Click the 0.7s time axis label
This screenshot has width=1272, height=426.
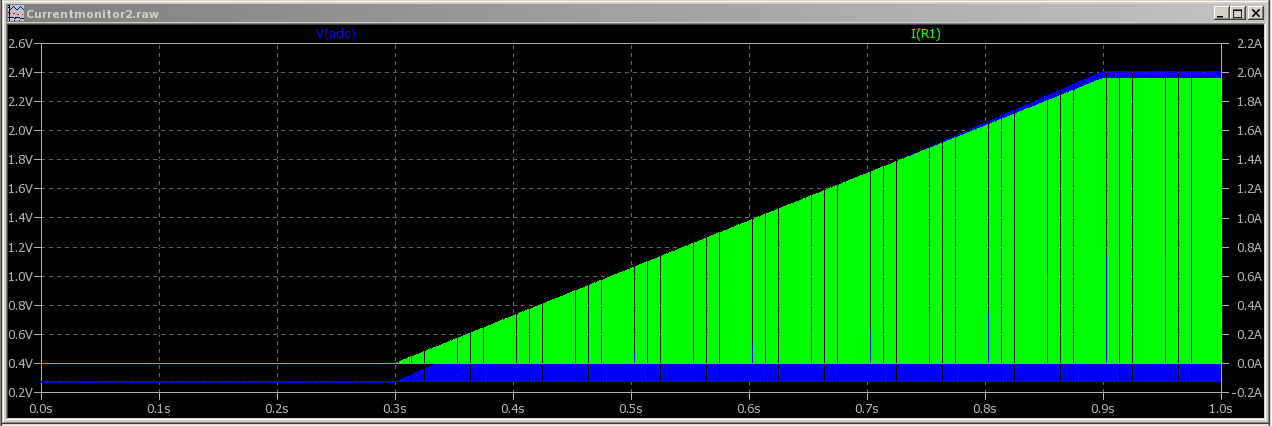pyautogui.click(x=867, y=408)
